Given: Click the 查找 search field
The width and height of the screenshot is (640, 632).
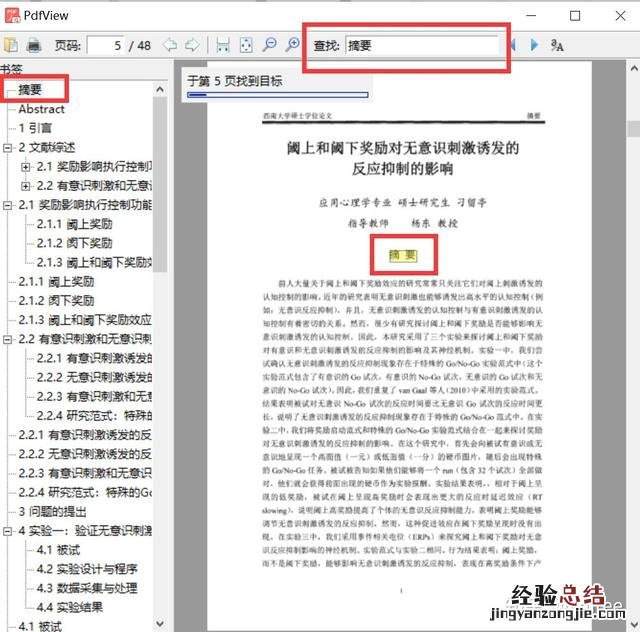Looking at the screenshot, I should (422, 45).
